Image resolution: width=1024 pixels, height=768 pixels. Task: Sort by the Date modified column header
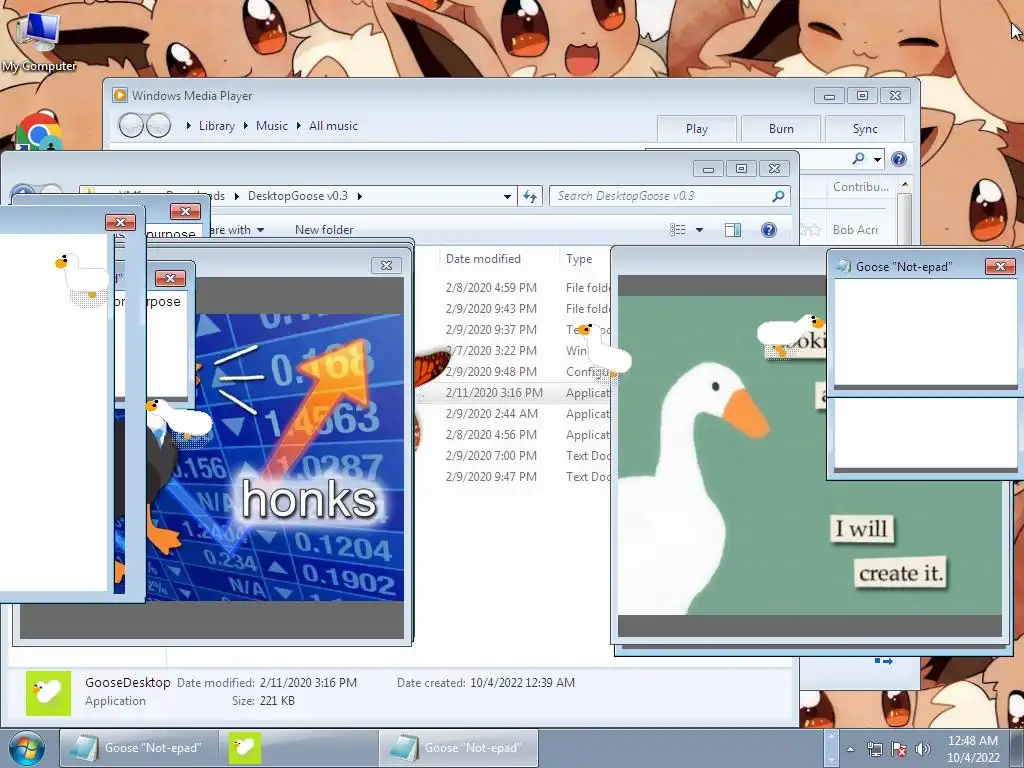(483, 259)
